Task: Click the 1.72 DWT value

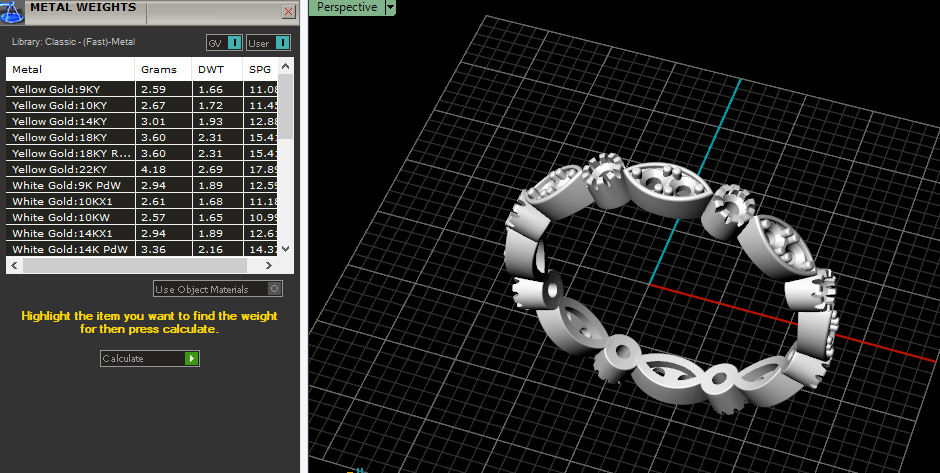Action: point(210,106)
